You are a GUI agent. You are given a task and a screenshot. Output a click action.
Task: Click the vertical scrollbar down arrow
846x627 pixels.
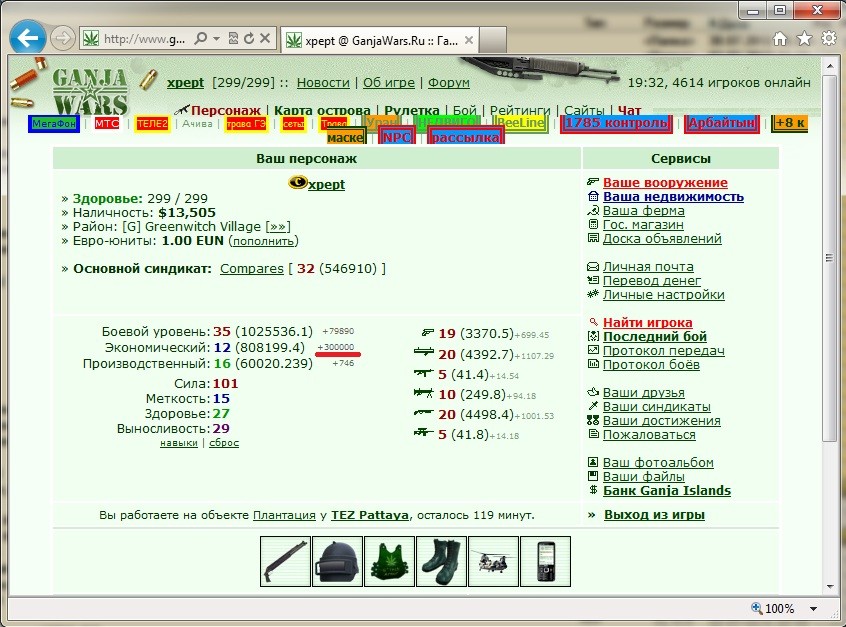point(830,587)
